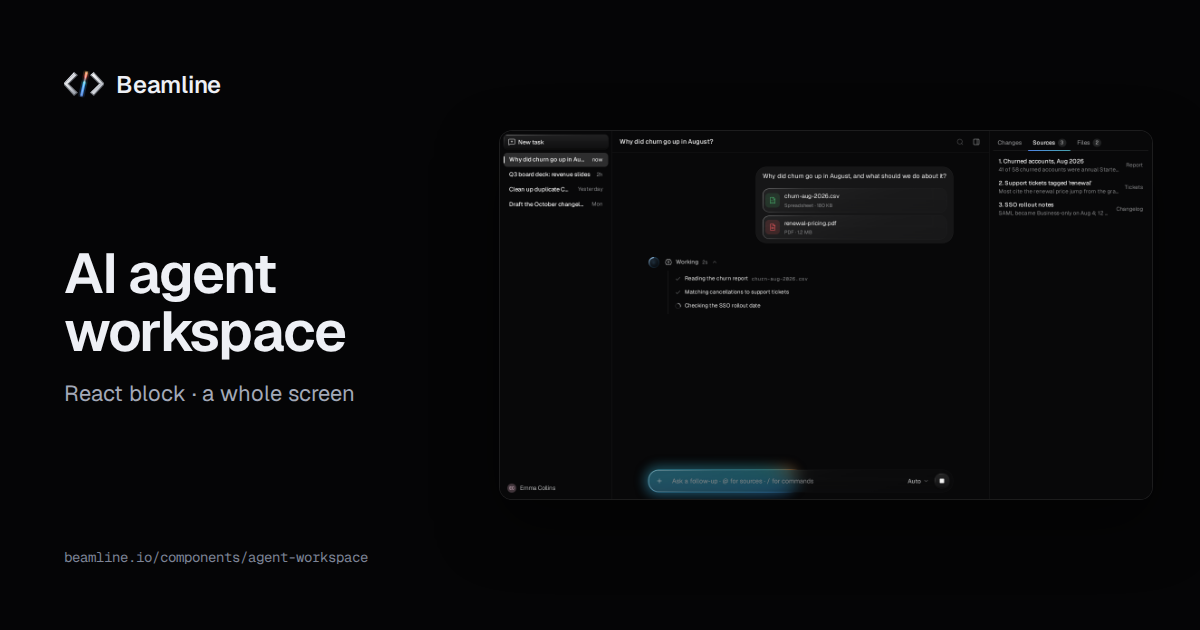The width and height of the screenshot is (1200, 630).
Task: Open the Auto mode dropdown
Action: click(917, 481)
